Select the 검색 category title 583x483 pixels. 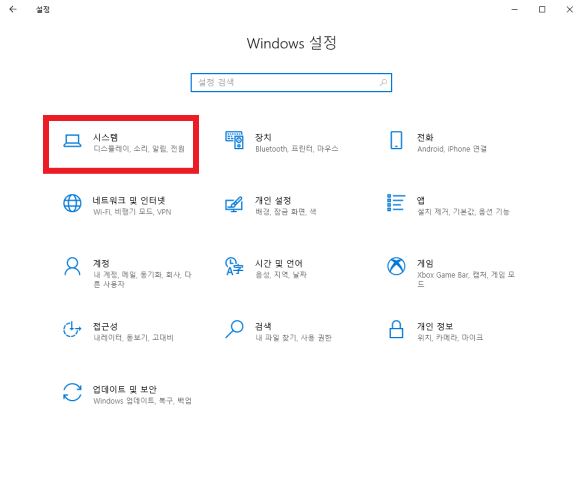pyautogui.click(x=263, y=326)
